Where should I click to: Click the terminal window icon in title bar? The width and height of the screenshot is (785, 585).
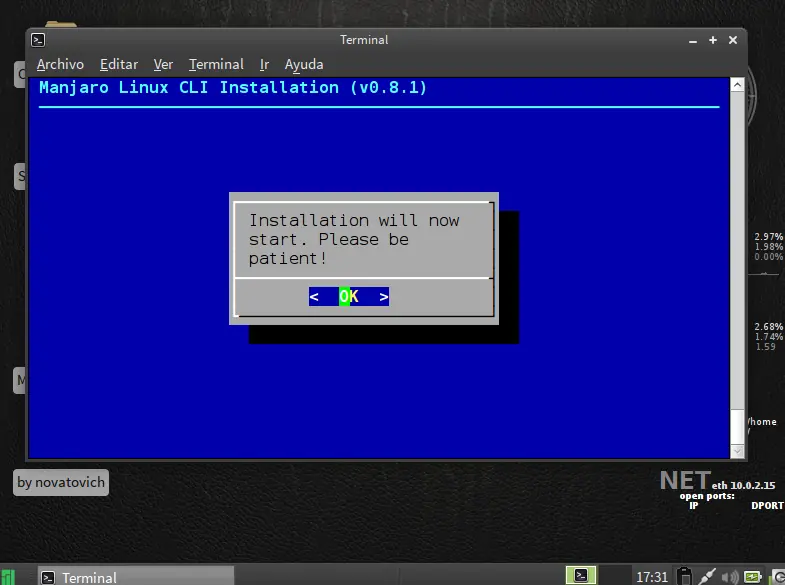click(x=38, y=40)
